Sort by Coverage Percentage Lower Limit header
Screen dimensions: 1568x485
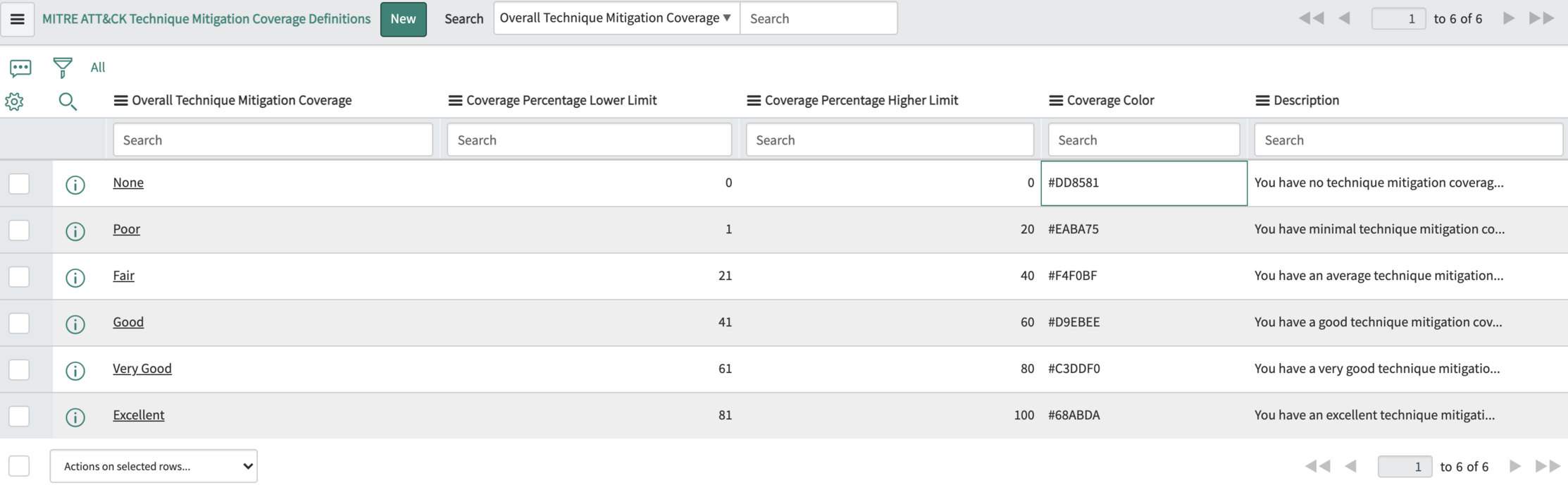tap(561, 100)
